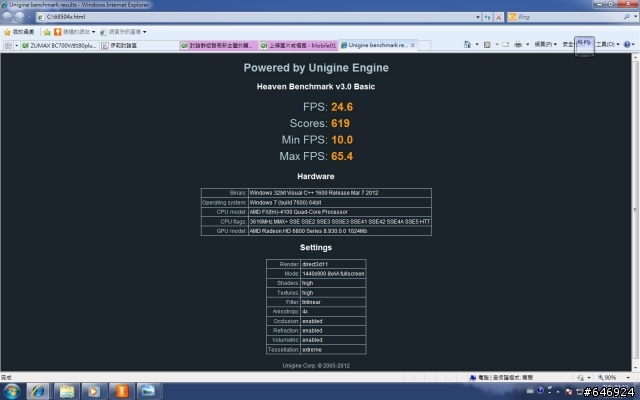Click the Feeds icon in command bar
Image resolution: width=640 pixels, height=400 pixels.
[487, 44]
